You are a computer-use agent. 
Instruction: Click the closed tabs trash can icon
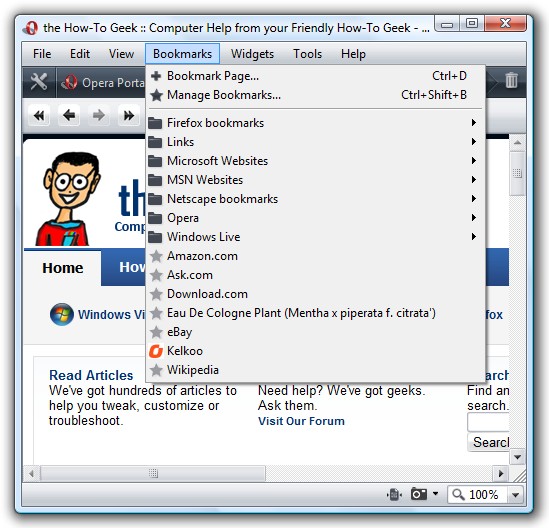[x=511, y=80]
